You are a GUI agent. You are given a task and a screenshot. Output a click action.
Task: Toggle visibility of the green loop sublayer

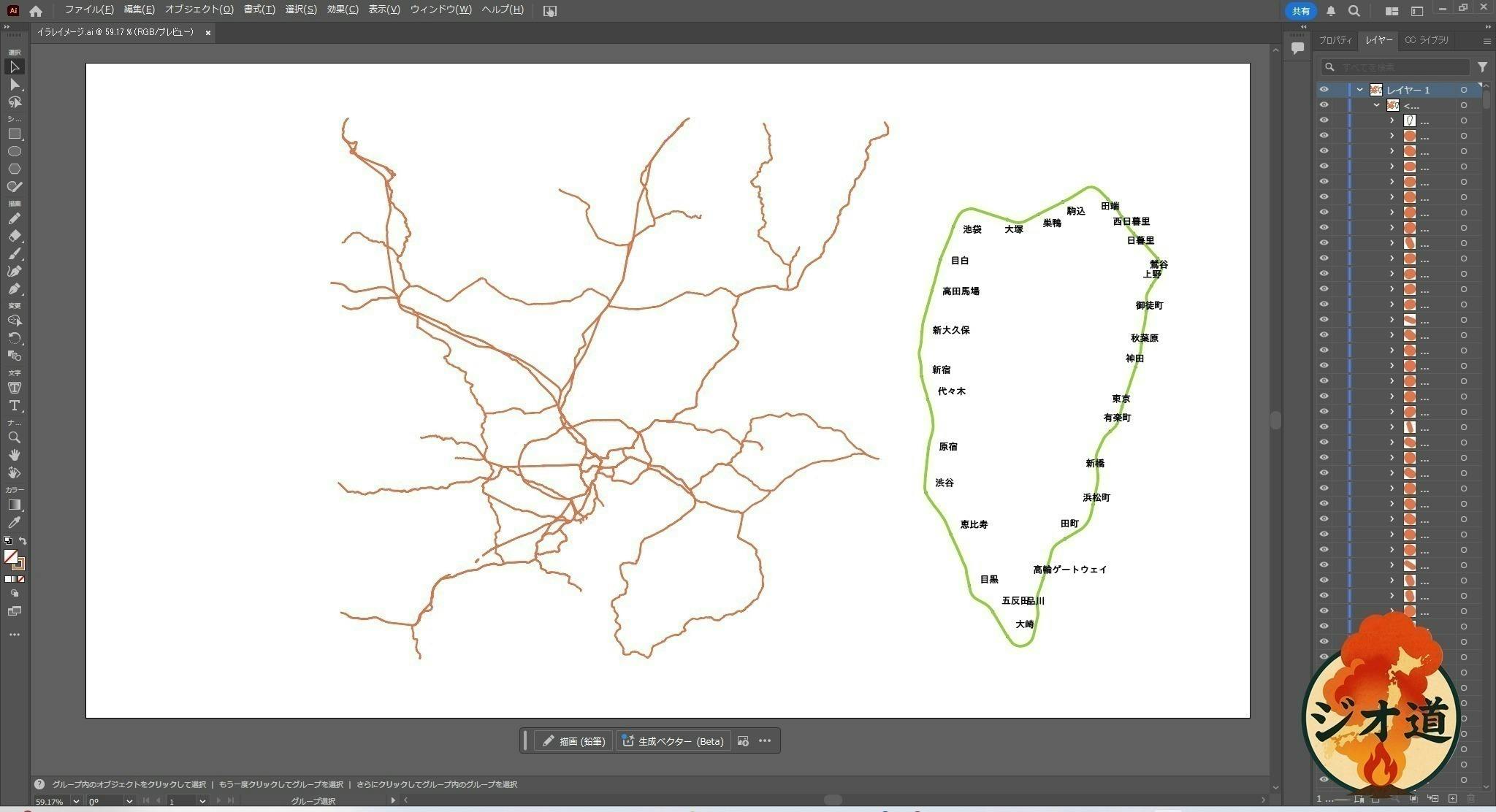tap(1324, 120)
